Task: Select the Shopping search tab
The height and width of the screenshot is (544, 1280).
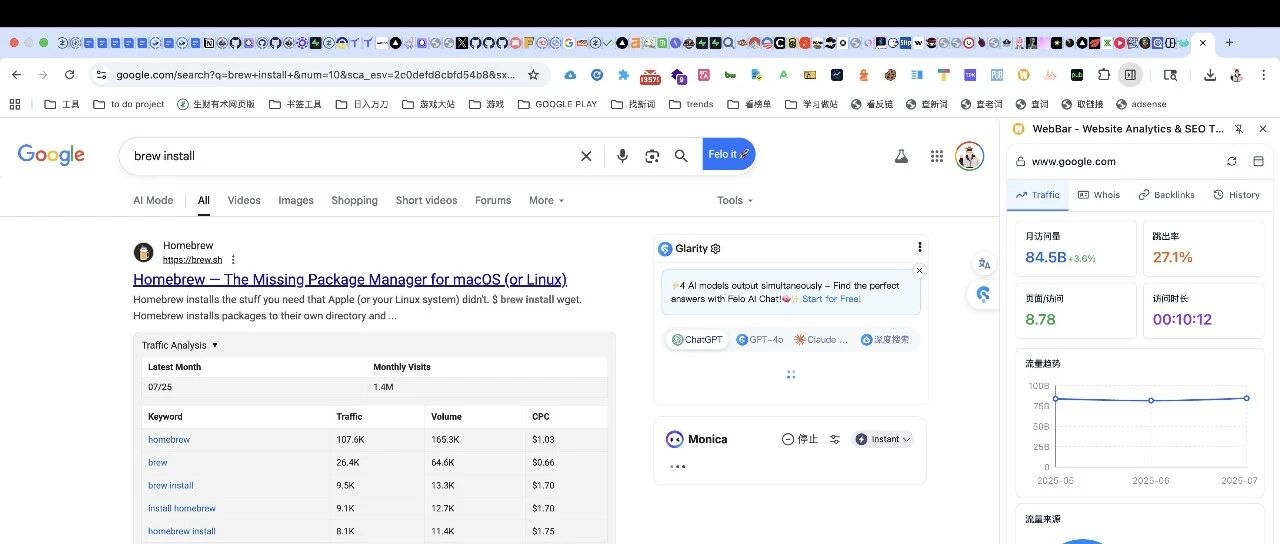Action: coord(355,200)
